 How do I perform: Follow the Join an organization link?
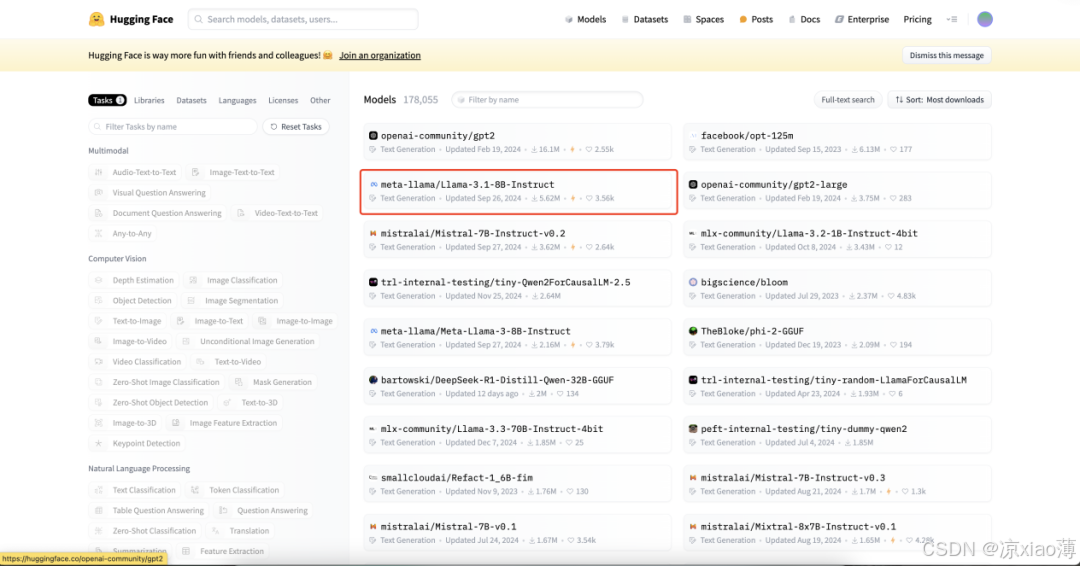tap(380, 55)
